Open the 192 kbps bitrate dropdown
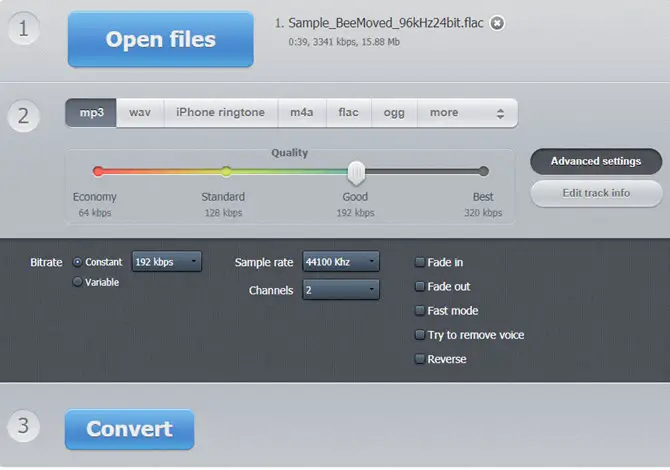 [167, 261]
